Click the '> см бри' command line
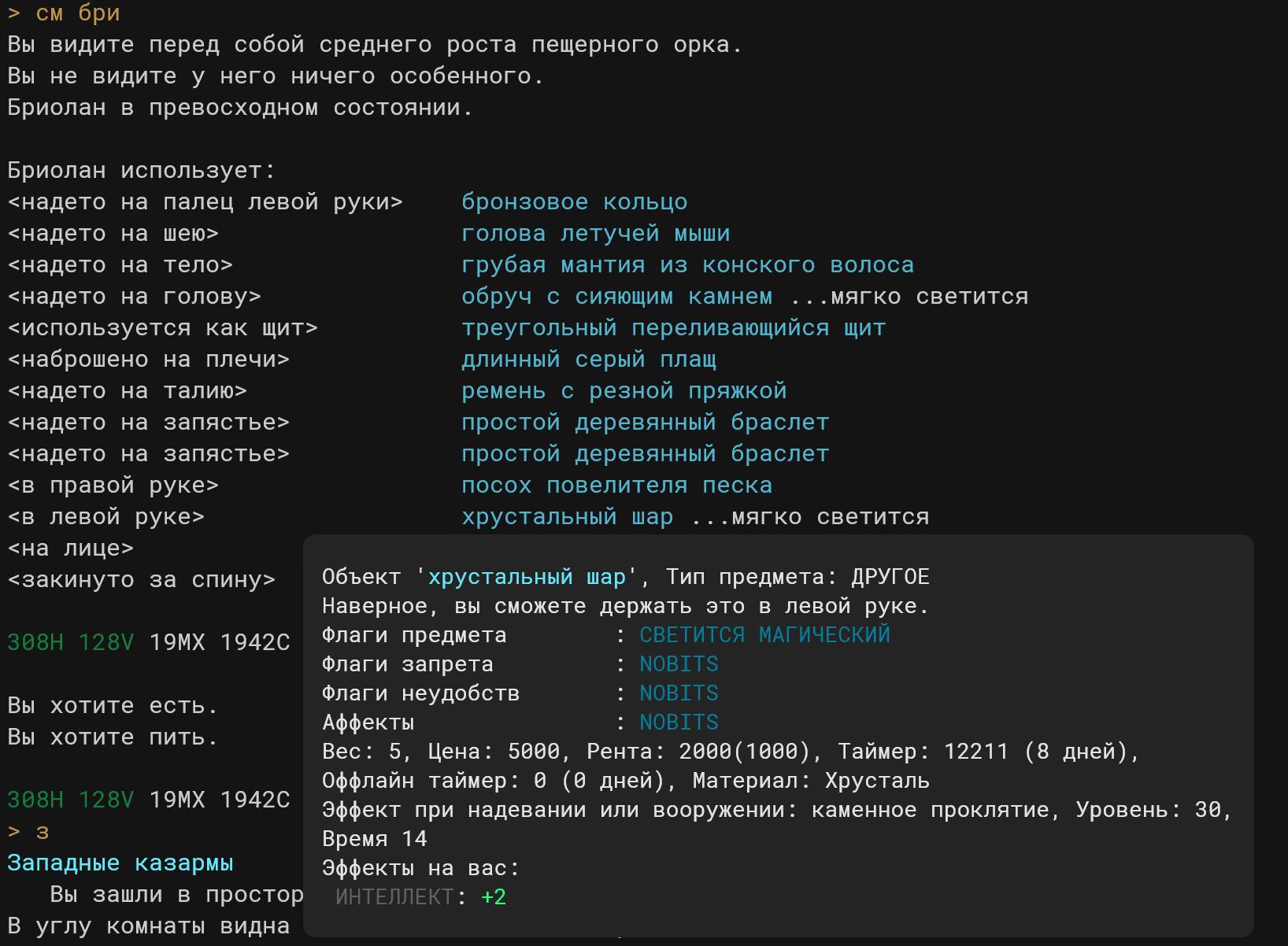This screenshot has height=946, width=1288. point(64,13)
